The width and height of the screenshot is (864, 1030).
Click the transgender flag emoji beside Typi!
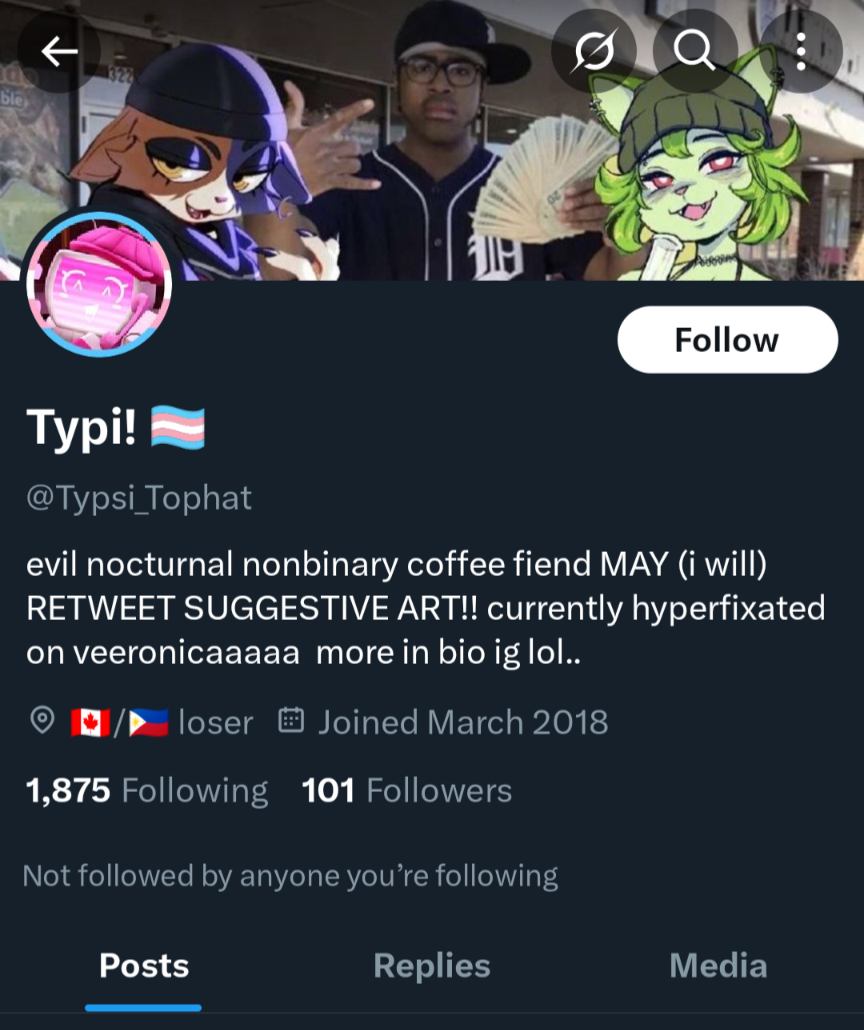pyautogui.click(x=178, y=429)
